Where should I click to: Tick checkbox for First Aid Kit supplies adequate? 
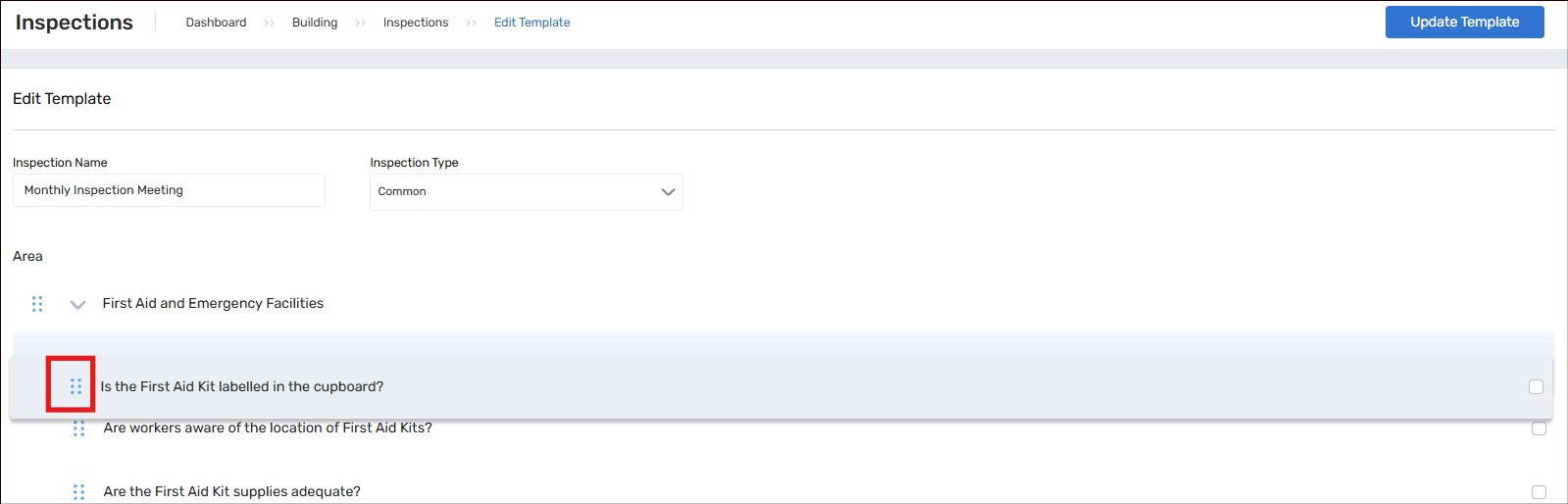coord(1539,492)
